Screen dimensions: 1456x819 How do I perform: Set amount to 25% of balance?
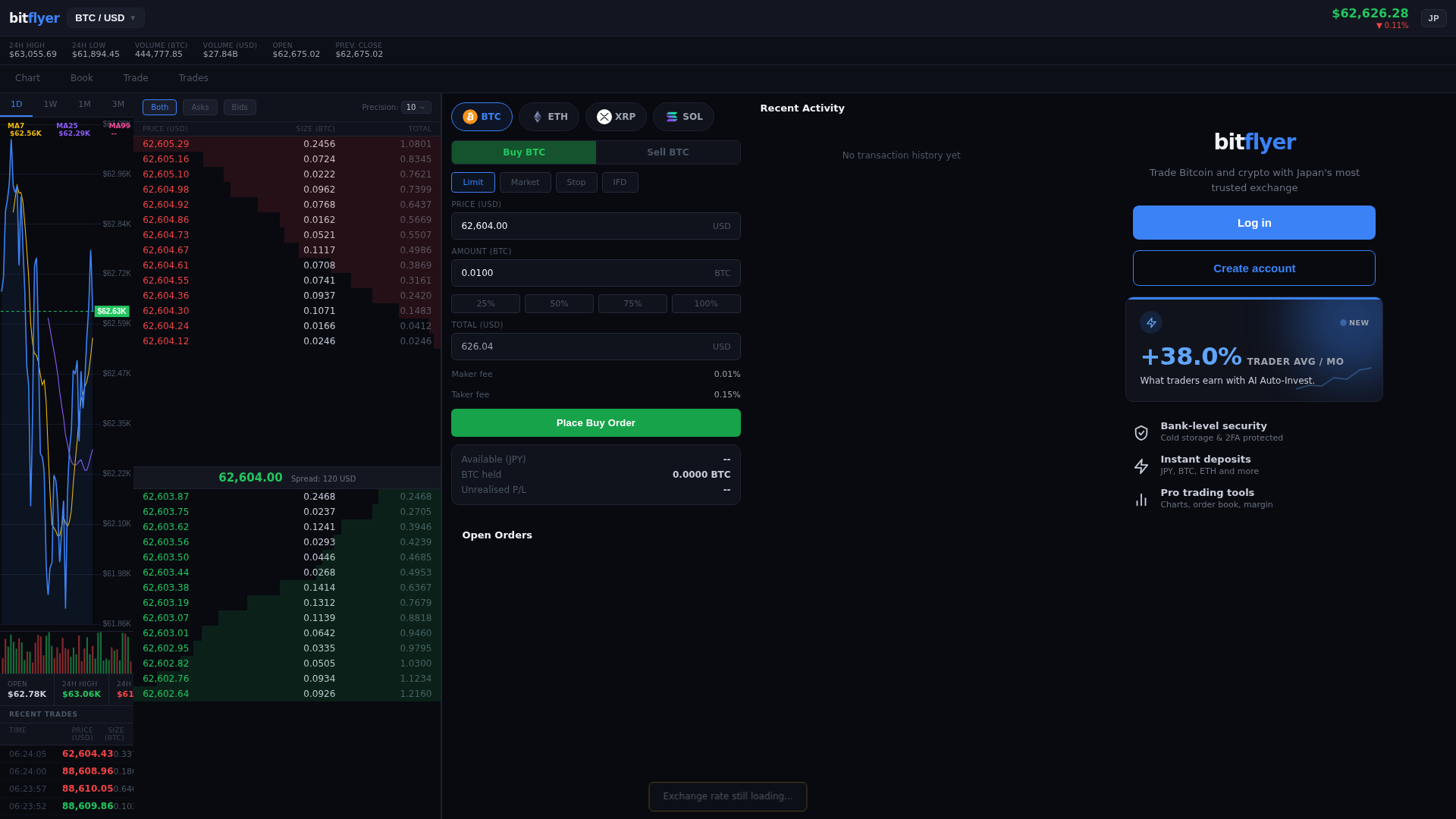(x=485, y=304)
